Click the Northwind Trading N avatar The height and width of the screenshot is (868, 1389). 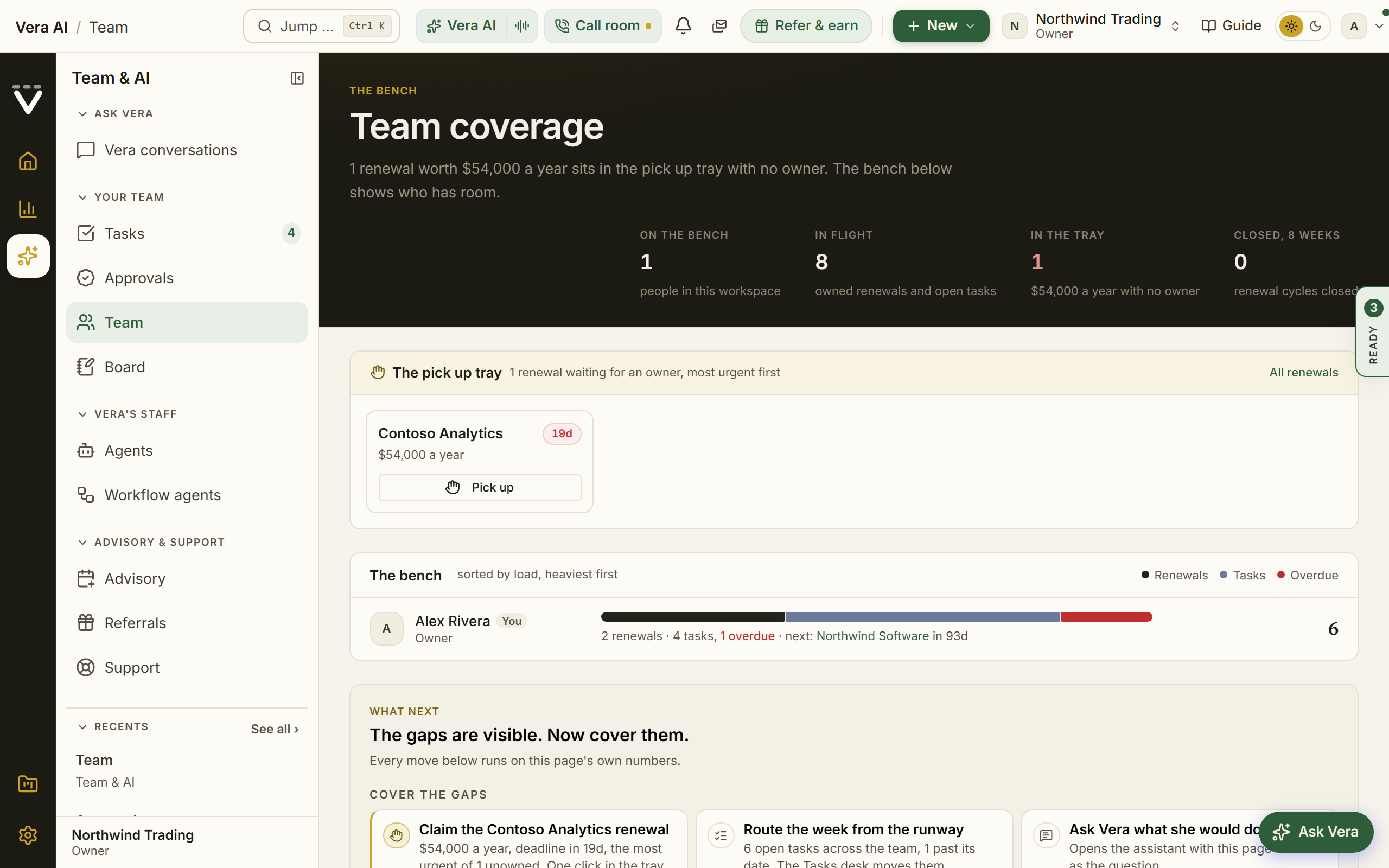(1014, 26)
